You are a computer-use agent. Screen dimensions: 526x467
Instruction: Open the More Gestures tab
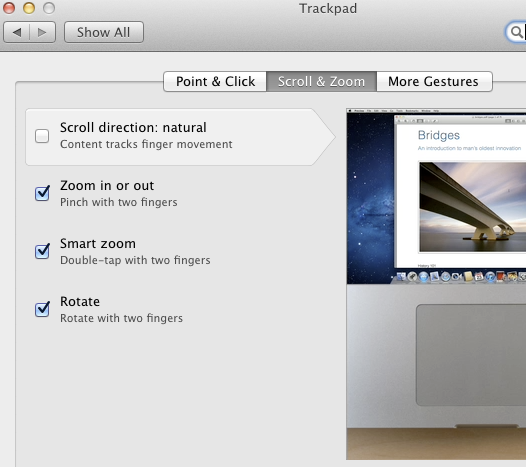point(434,82)
